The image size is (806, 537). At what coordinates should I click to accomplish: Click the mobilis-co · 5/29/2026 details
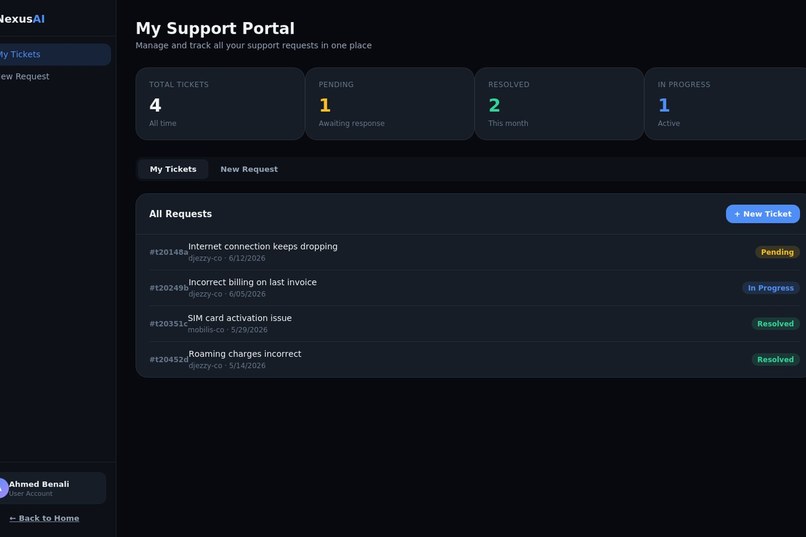pos(227,330)
